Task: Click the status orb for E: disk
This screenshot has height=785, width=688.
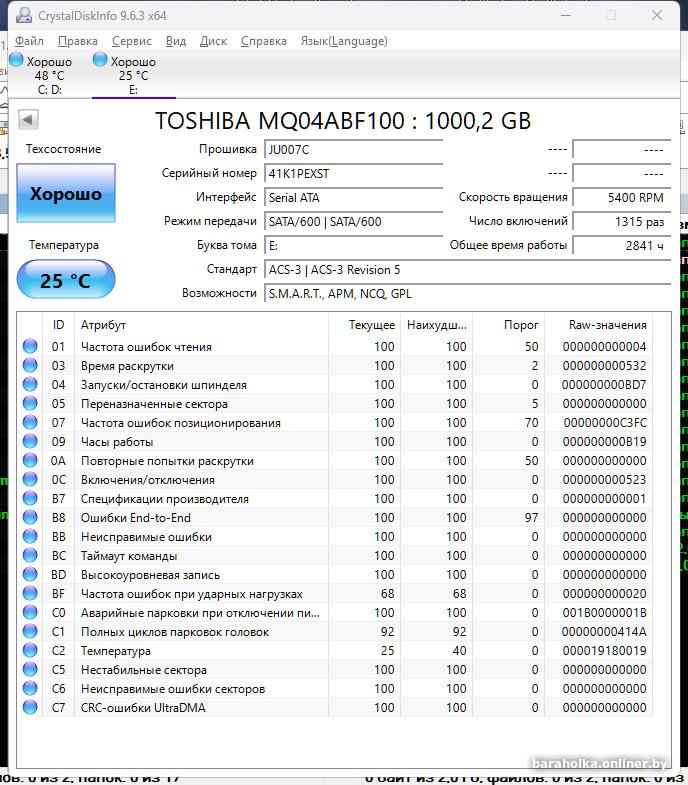Action: click(x=100, y=60)
